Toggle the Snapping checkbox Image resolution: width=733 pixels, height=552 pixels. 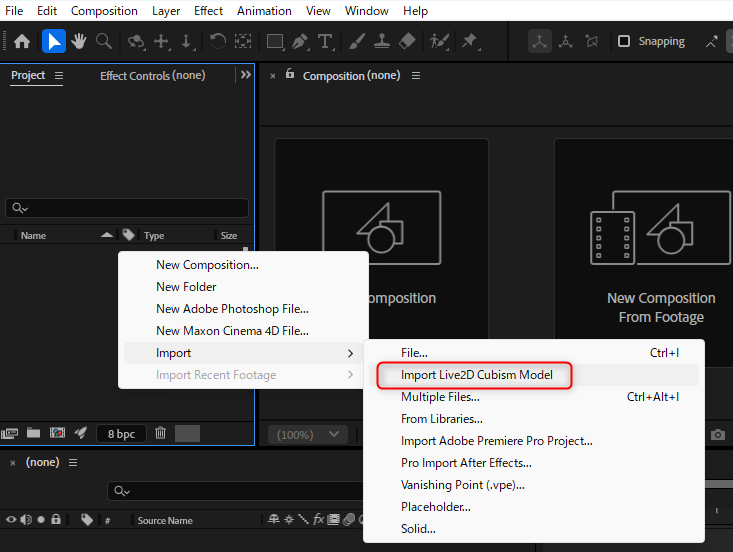coord(624,41)
